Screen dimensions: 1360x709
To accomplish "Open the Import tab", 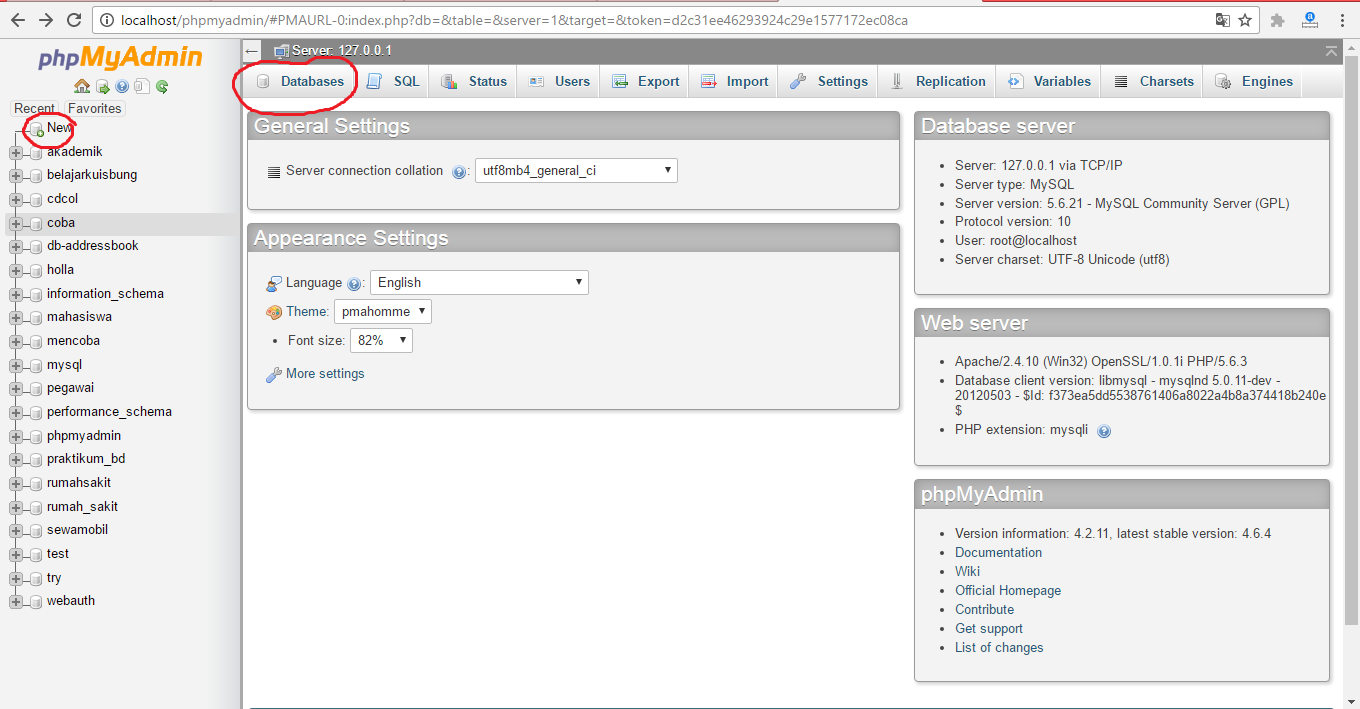I will (734, 82).
